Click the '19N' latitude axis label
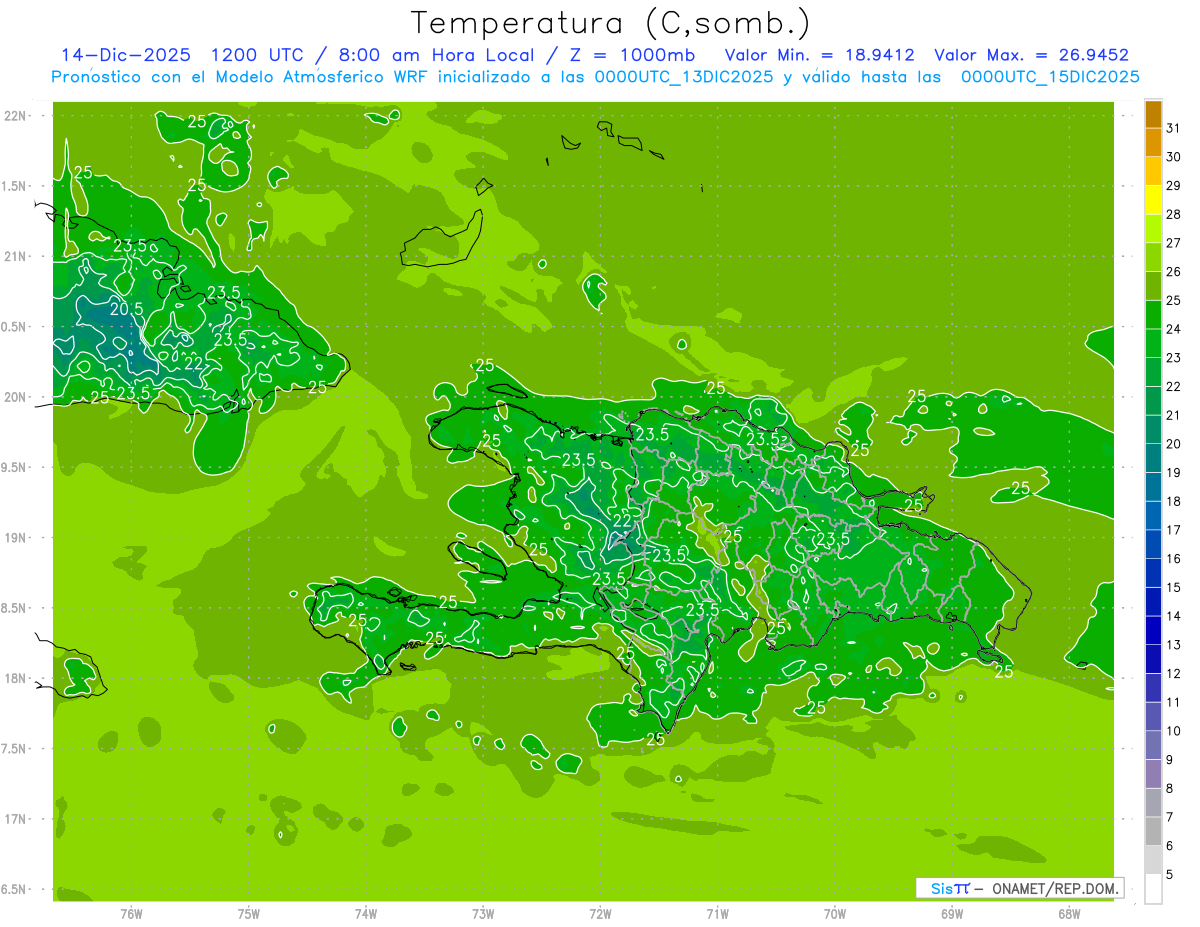1200x927 pixels. (14, 538)
